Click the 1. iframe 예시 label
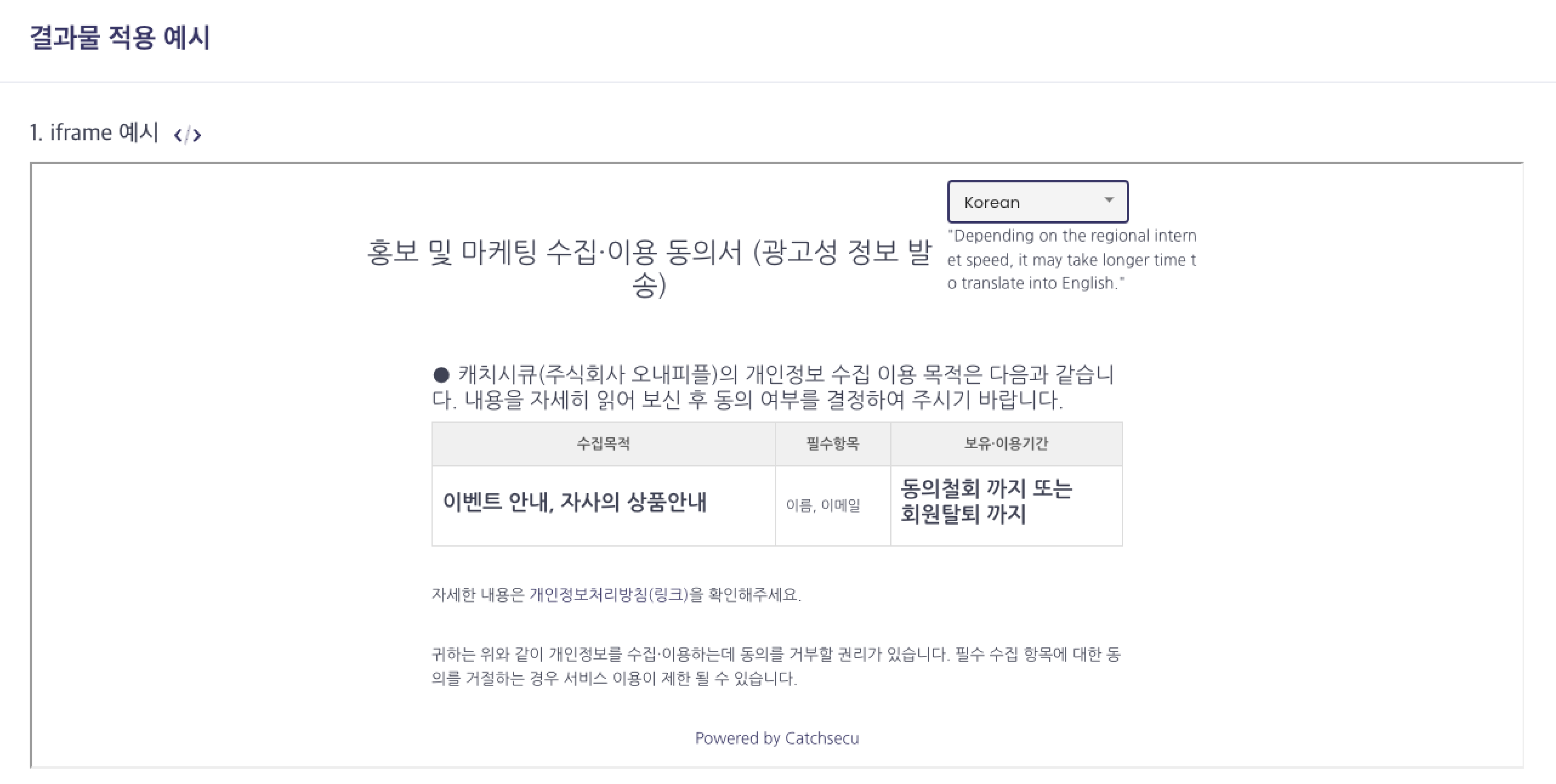The width and height of the screenshot is (1556, 784). [94, 132]
